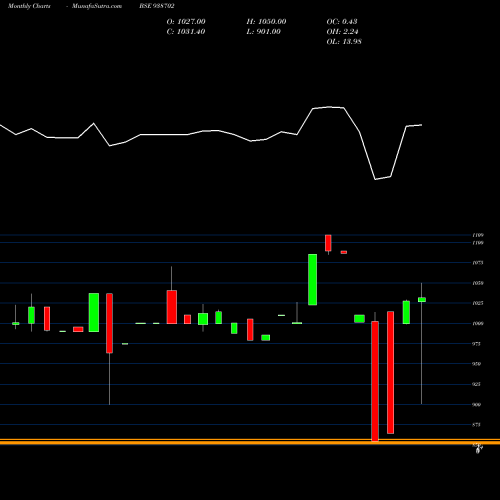Click the 'OL: 13.98' value
This screenshot has height=500, width=500.
coord(344,42)
